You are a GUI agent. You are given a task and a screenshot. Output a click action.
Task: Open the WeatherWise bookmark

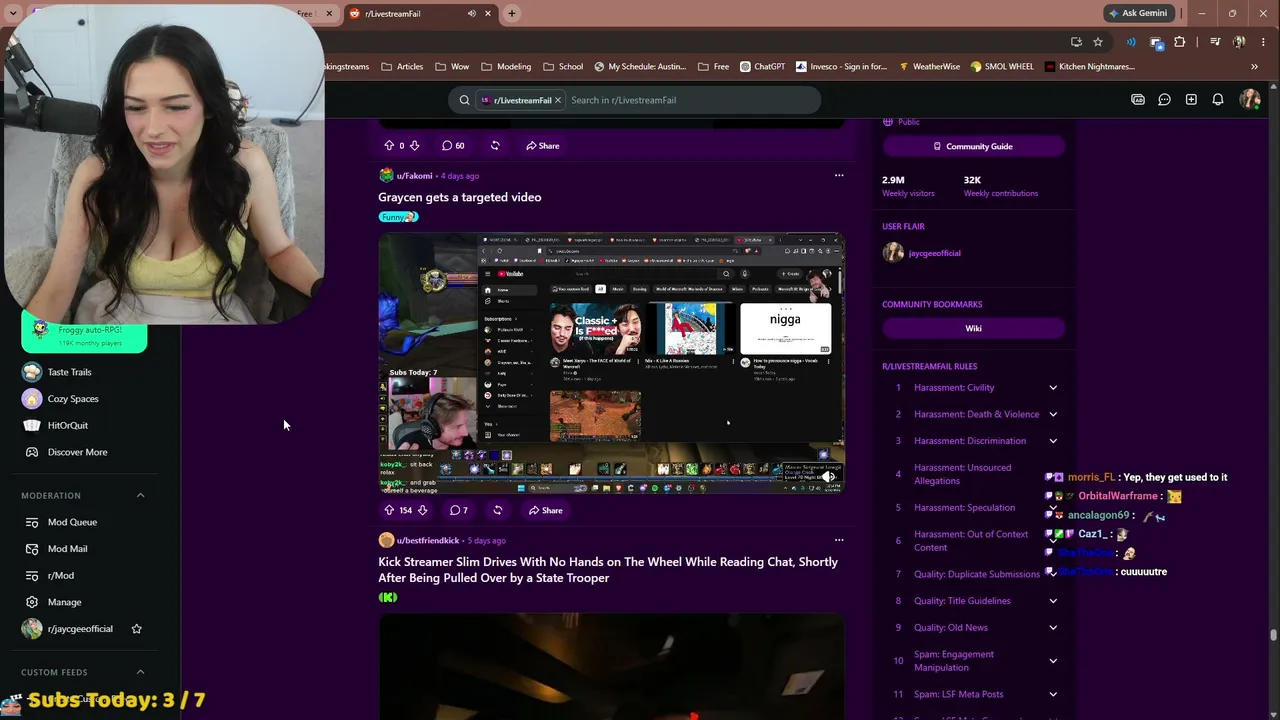[929, 67]
